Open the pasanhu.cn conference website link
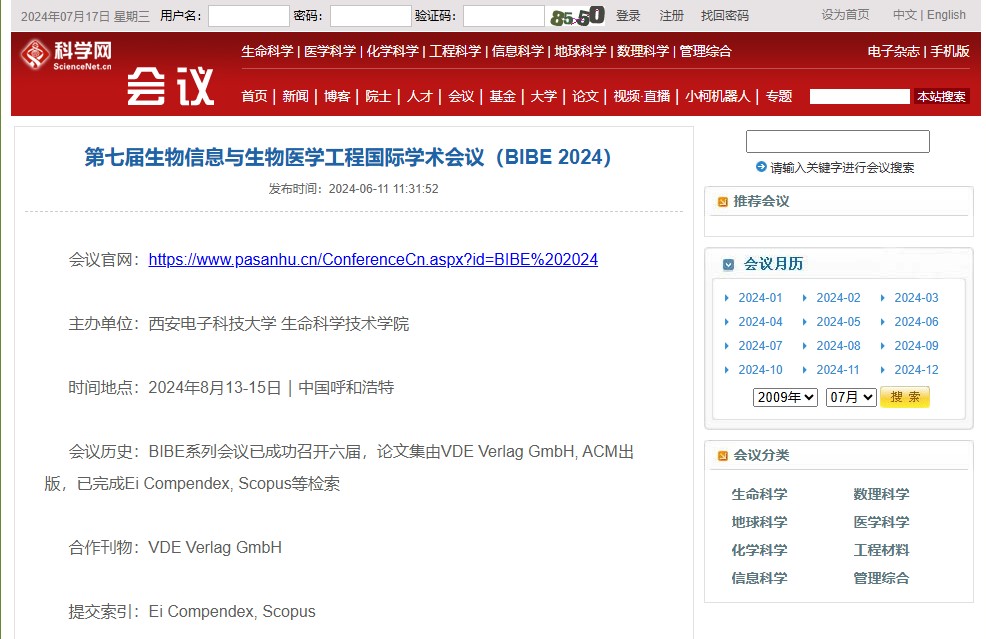Image resolution: width=986 pixels, height=639 pixels. point(373,260)
